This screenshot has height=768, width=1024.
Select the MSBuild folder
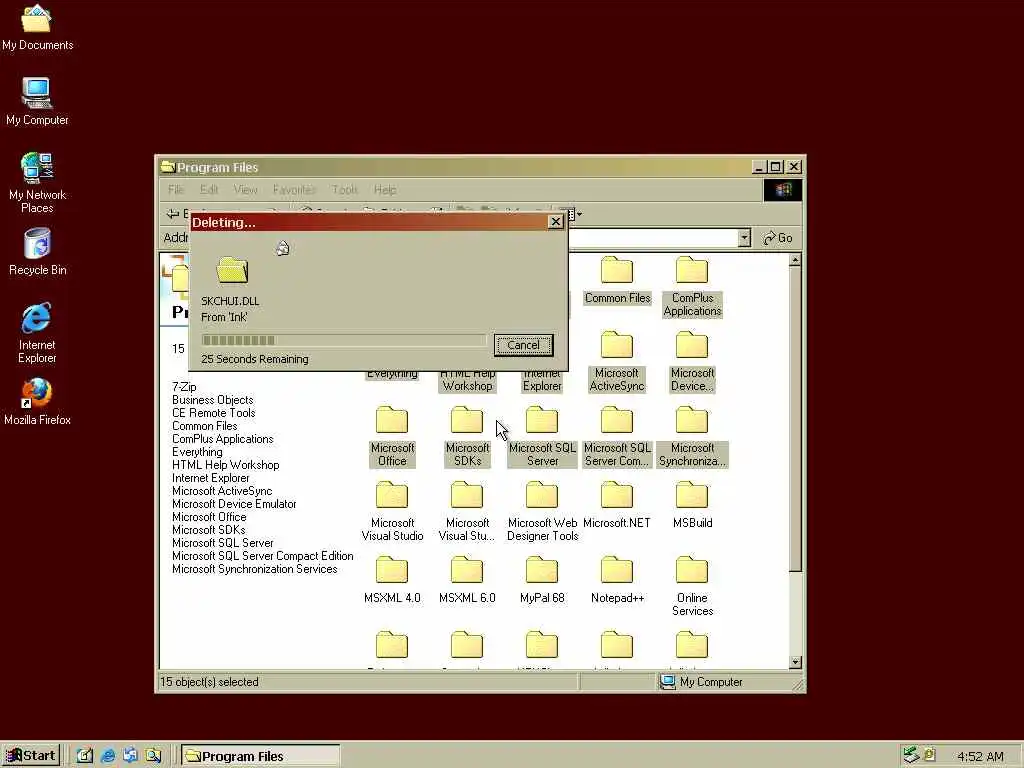(692, 505)
